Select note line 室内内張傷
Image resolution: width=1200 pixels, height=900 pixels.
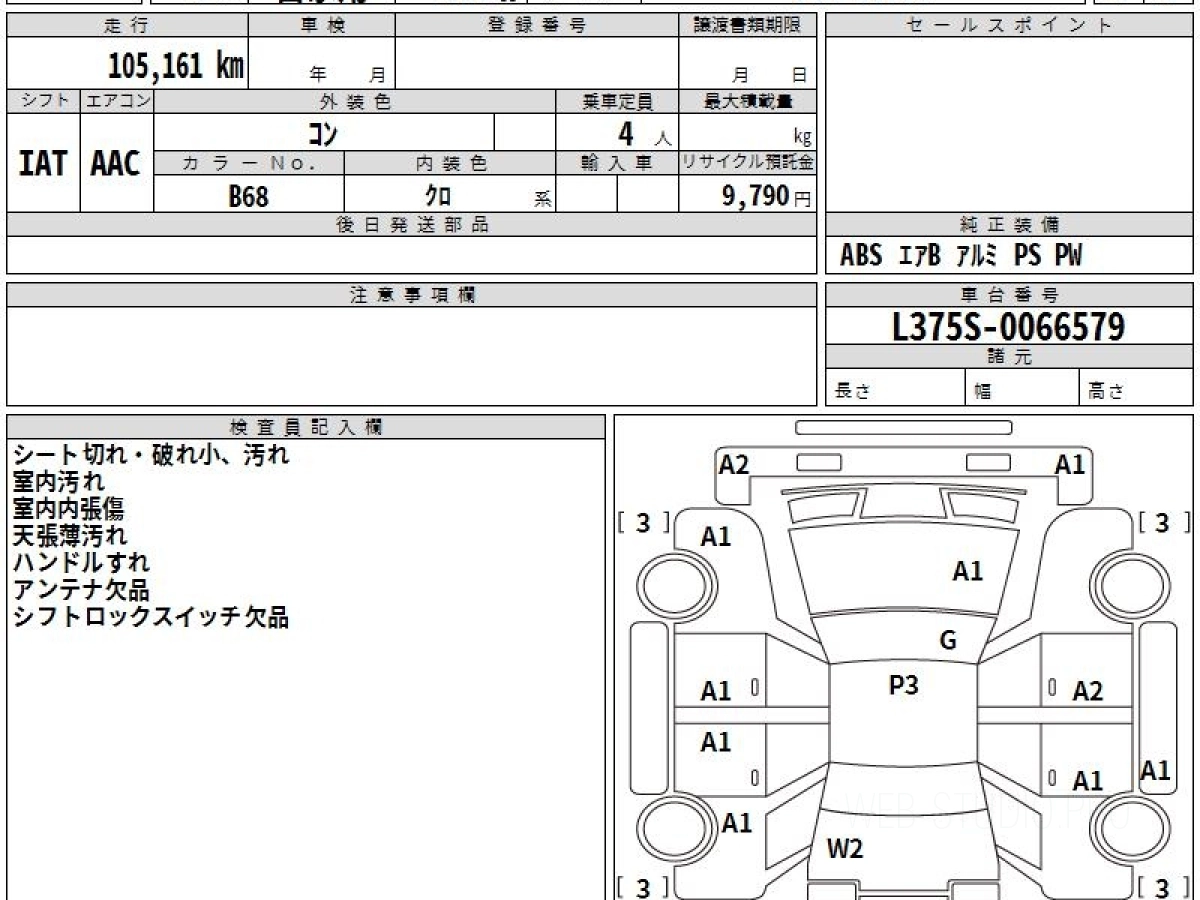pos(68,509)
